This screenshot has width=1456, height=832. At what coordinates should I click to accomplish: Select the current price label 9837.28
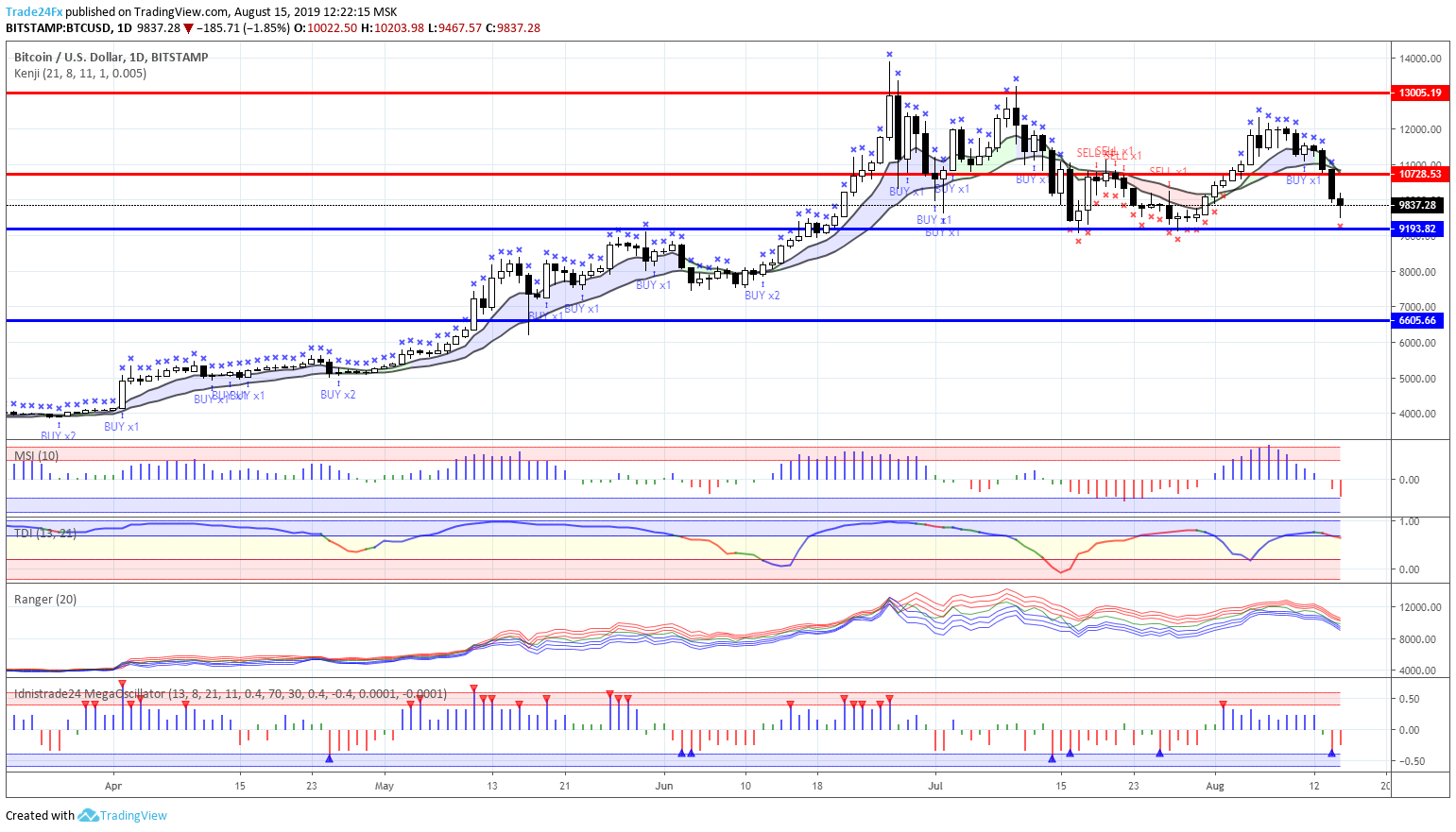coord(1419,205)
